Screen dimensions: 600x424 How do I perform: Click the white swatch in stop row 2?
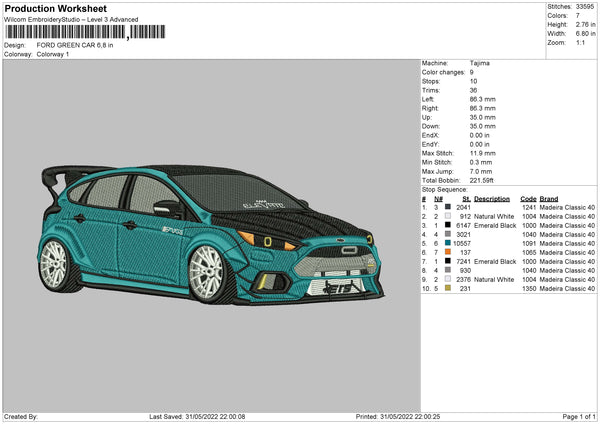coord(448,216)
